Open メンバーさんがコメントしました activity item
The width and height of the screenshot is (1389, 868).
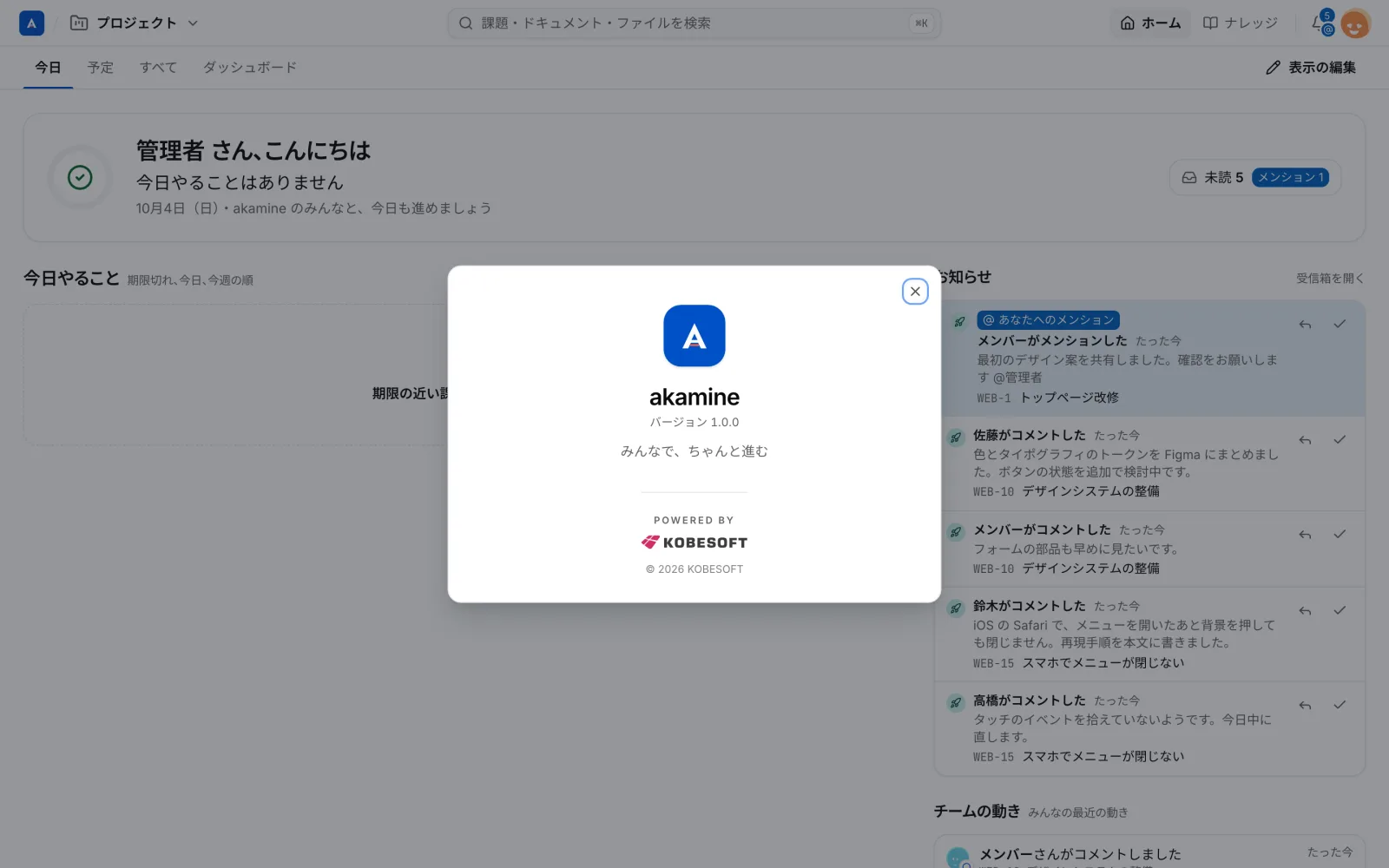pos(1149,852)
